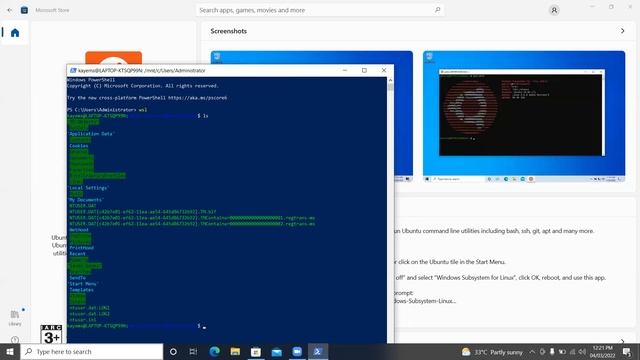Click the taskbar 'Type here to search' box
Image resolution: width=640 pixels, height=360 pixels.
92,351
